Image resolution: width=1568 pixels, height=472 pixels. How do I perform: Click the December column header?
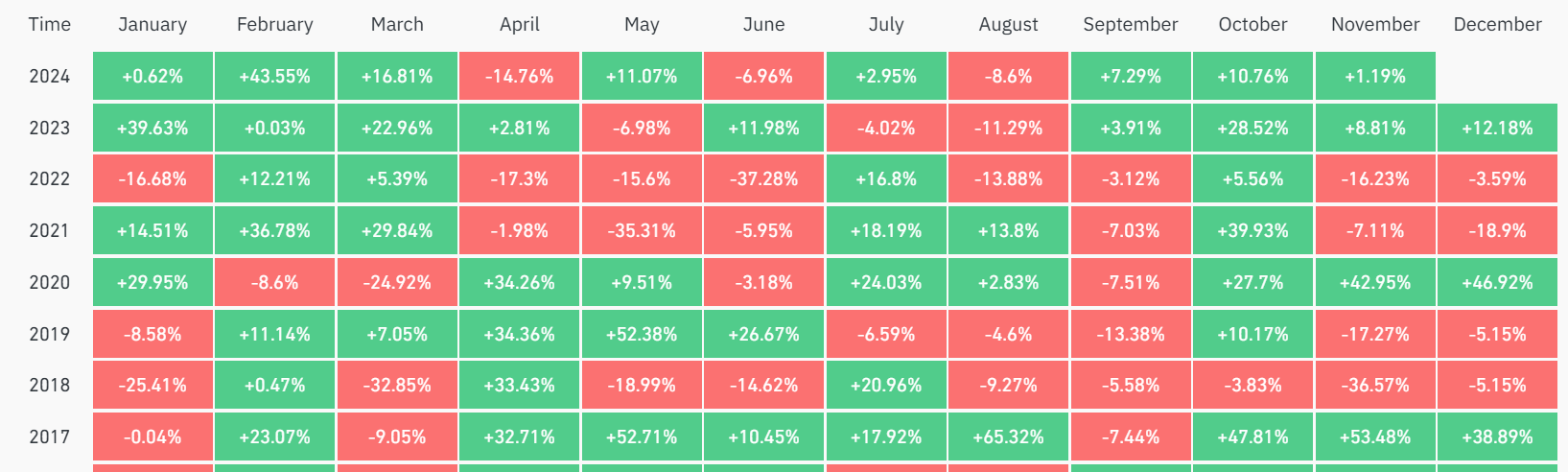click(1497, 25)
